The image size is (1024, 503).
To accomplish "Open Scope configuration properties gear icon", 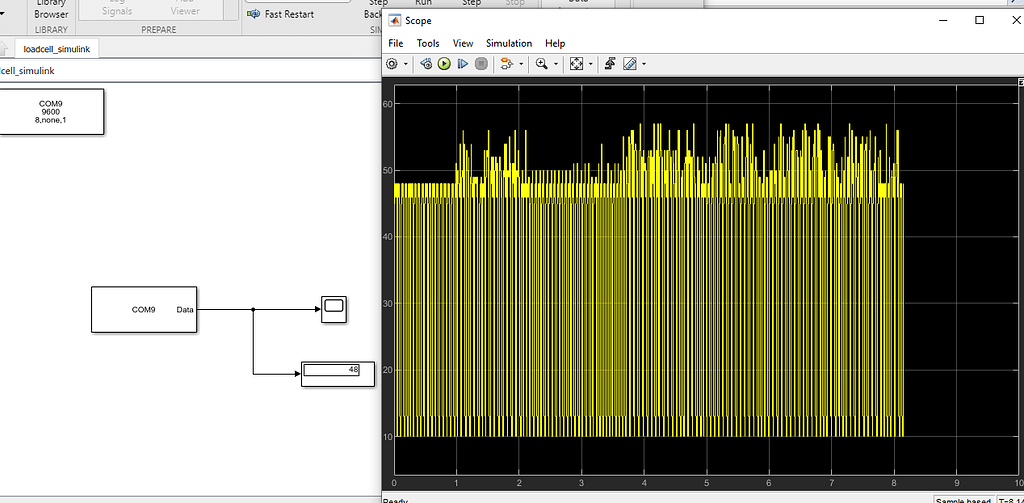I will [392, 64].
